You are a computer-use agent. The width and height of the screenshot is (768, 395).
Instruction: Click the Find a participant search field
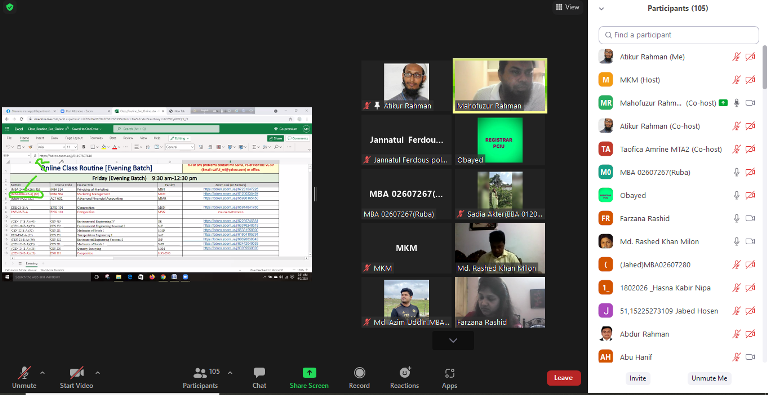click(678, 35)
